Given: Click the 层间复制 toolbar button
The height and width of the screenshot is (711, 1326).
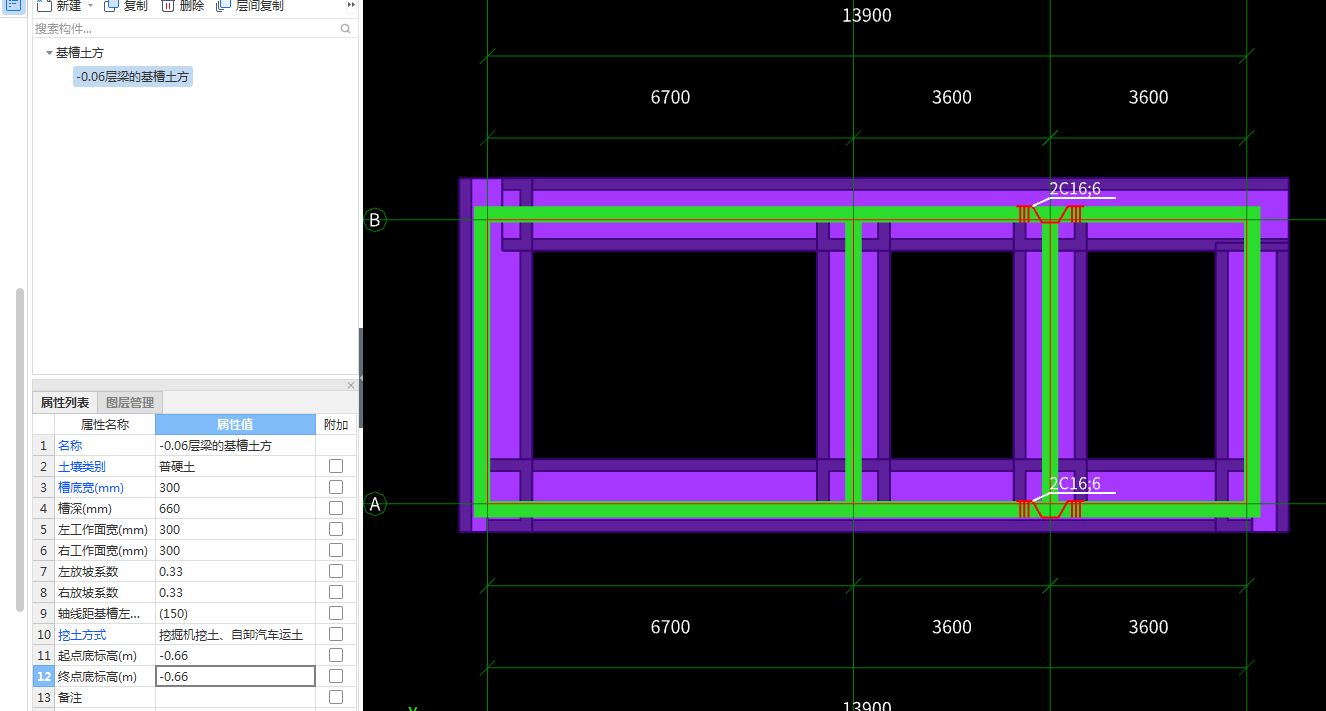Looking at the screenshot, I should click(x=249, y=5).
